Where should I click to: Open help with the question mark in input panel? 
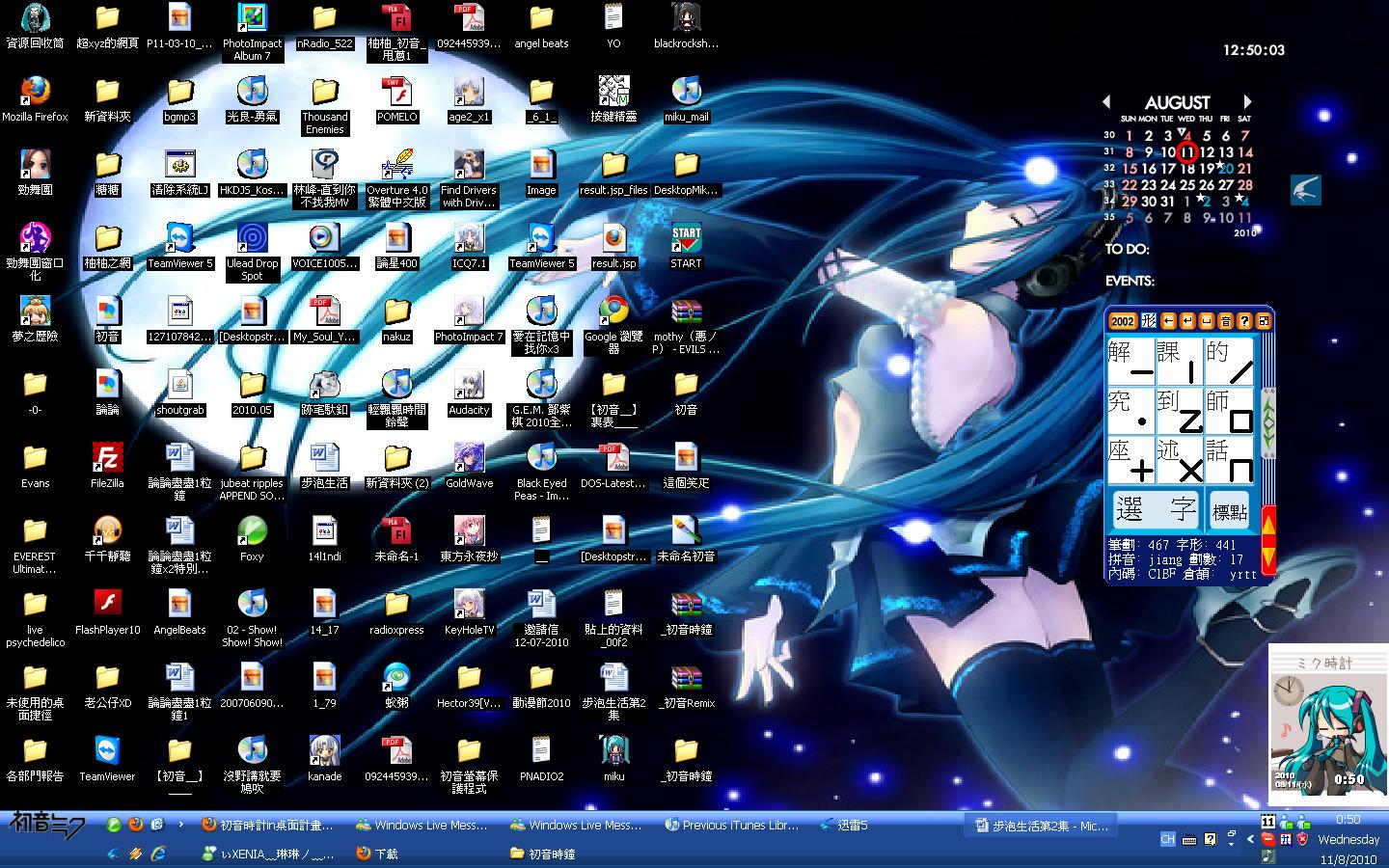[1244, 321]
